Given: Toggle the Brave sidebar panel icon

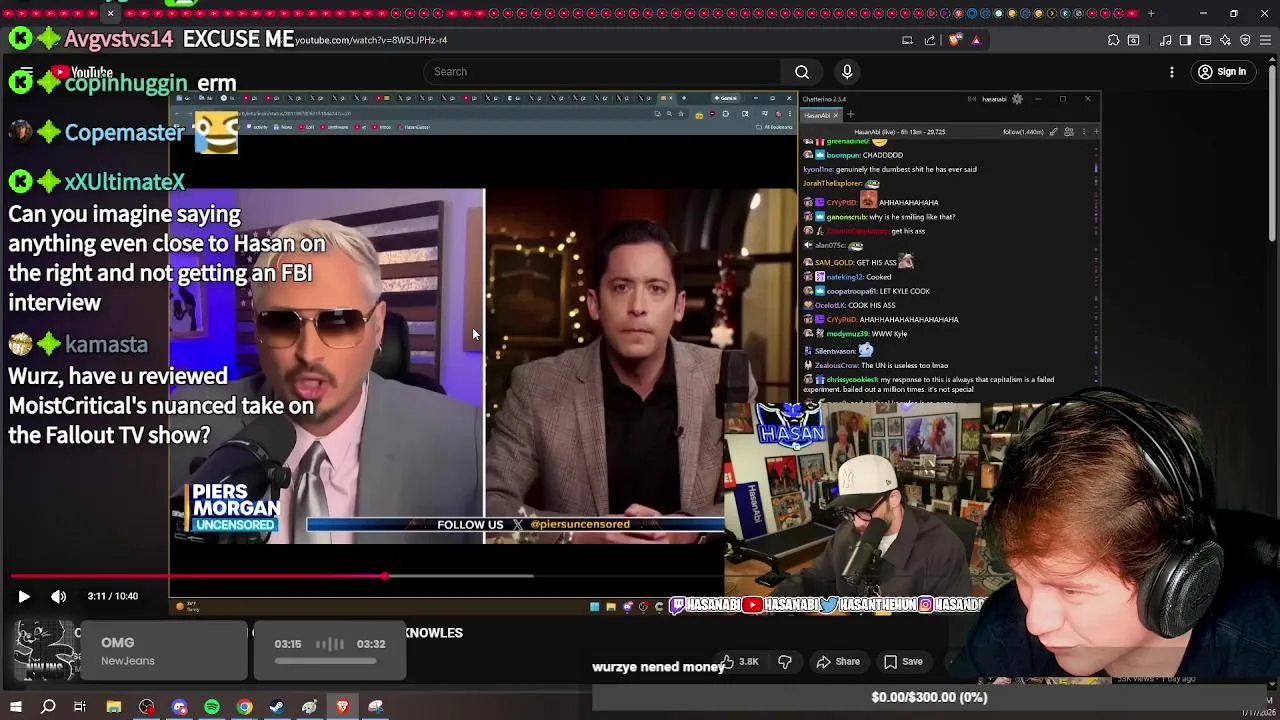Looking at the screenshot, I should click(1185, 40).
